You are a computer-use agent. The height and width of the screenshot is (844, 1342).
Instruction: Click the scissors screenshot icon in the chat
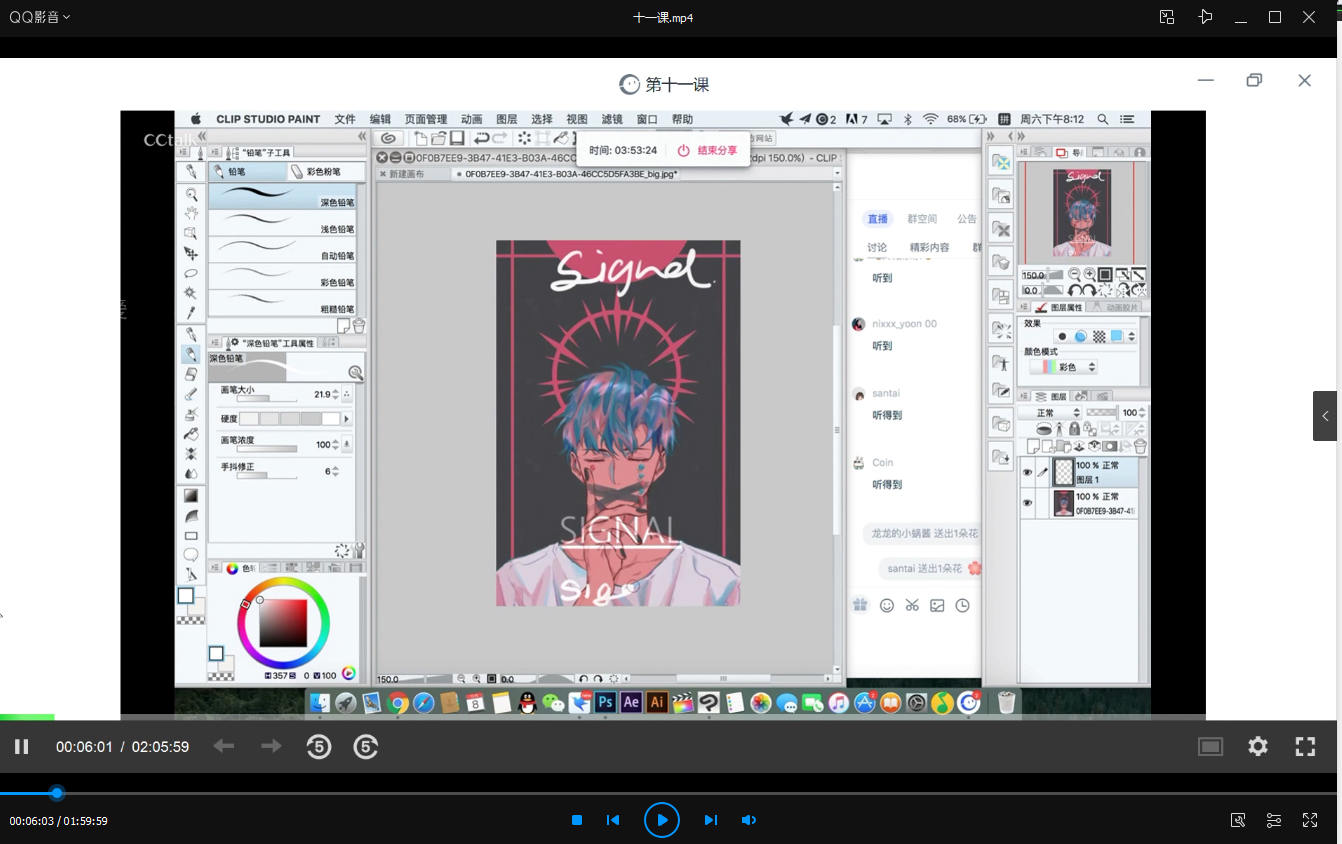click(x=912, y=605)
